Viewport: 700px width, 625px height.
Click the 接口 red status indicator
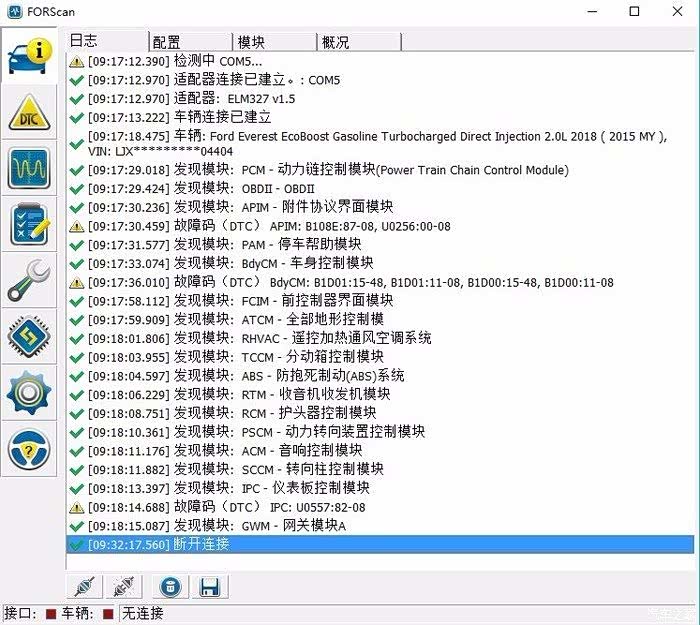point(51,614)
